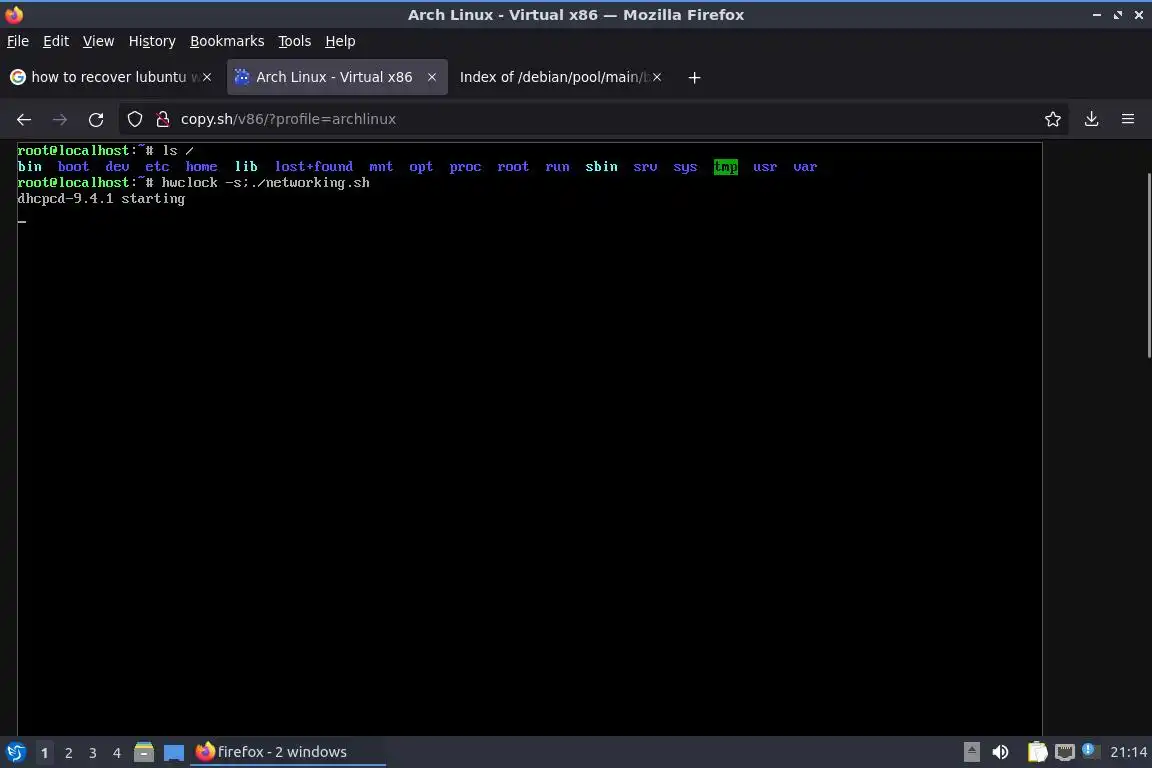Close the Index of /debian/pool tab
The image size is (1152, 768).
pyautogui.click(x=657, y=77)
